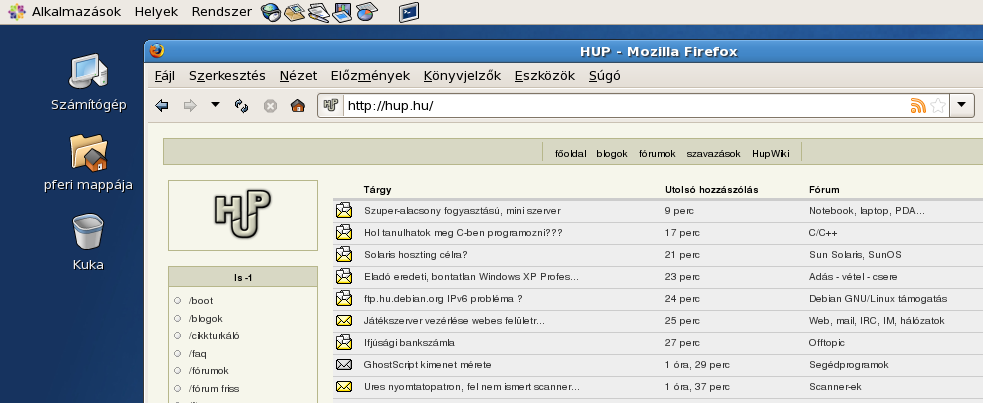
Task: Click the fórumok link in site navigation
Action: click(657, 153)
